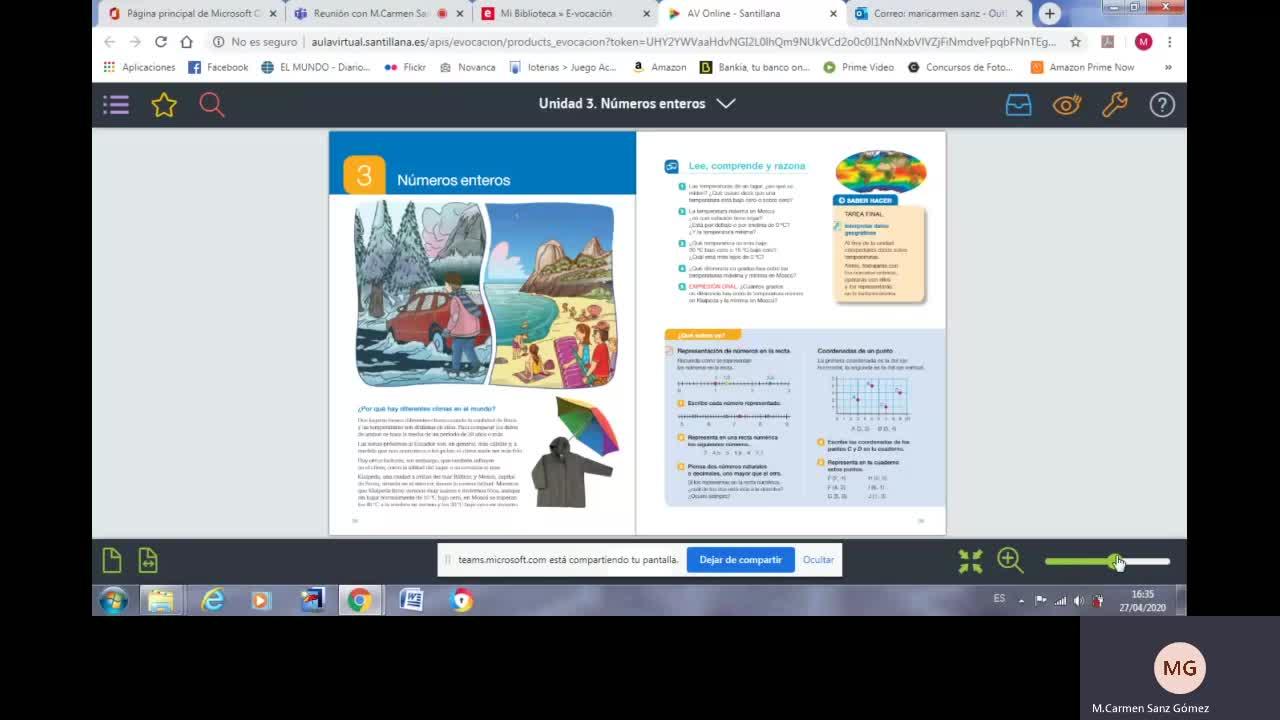1280x720 pixels.
Task: Switch to Mi Biblioteca » E-vocación tab
Action: [x=565, y=13]
